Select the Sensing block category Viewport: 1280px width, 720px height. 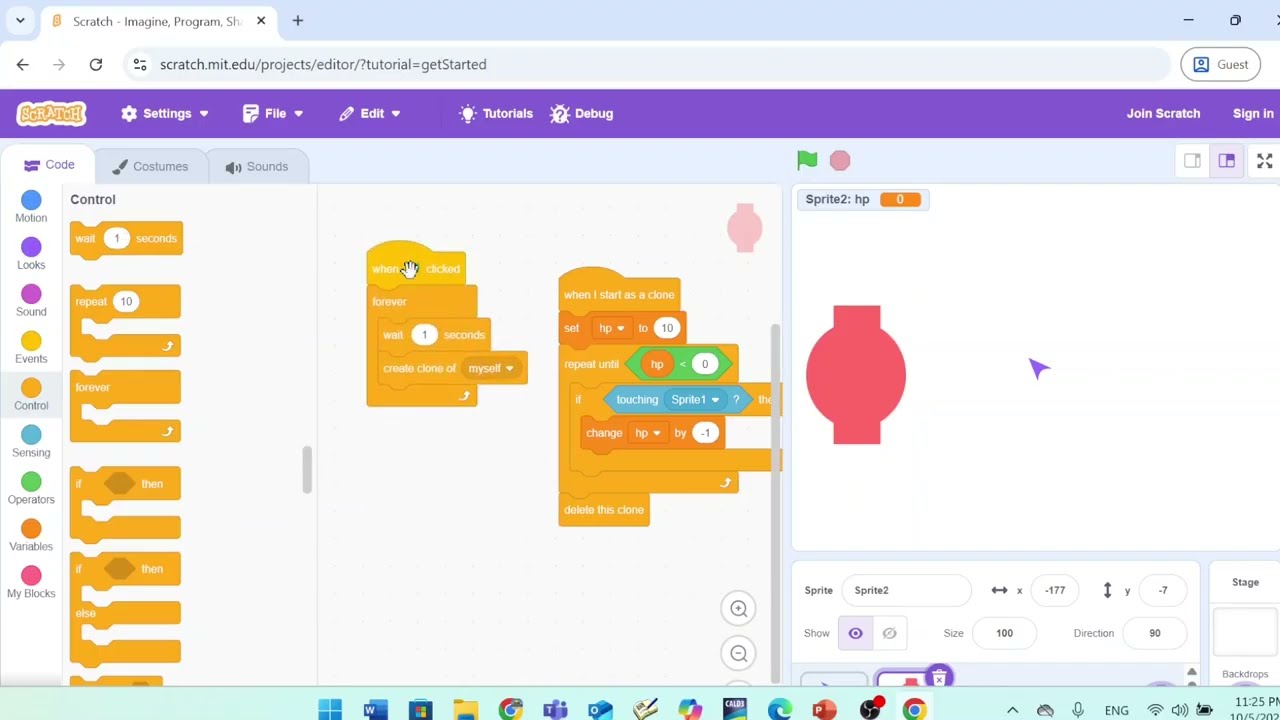pos(31,442)
